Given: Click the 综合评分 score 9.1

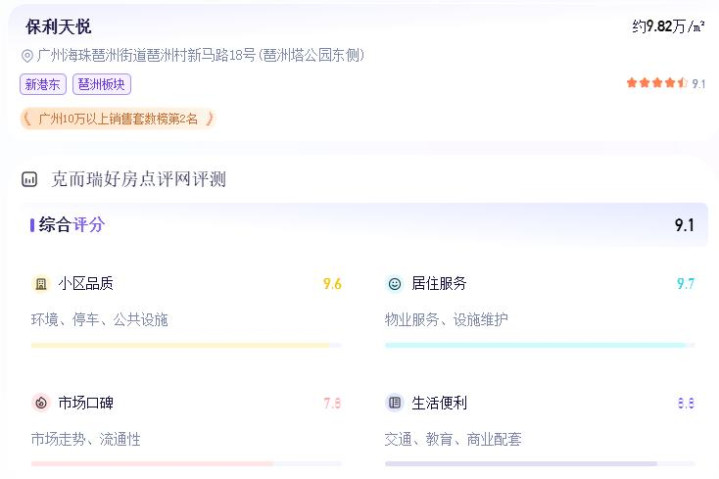Looking at the screenshot, I should (x=684, y=225).
